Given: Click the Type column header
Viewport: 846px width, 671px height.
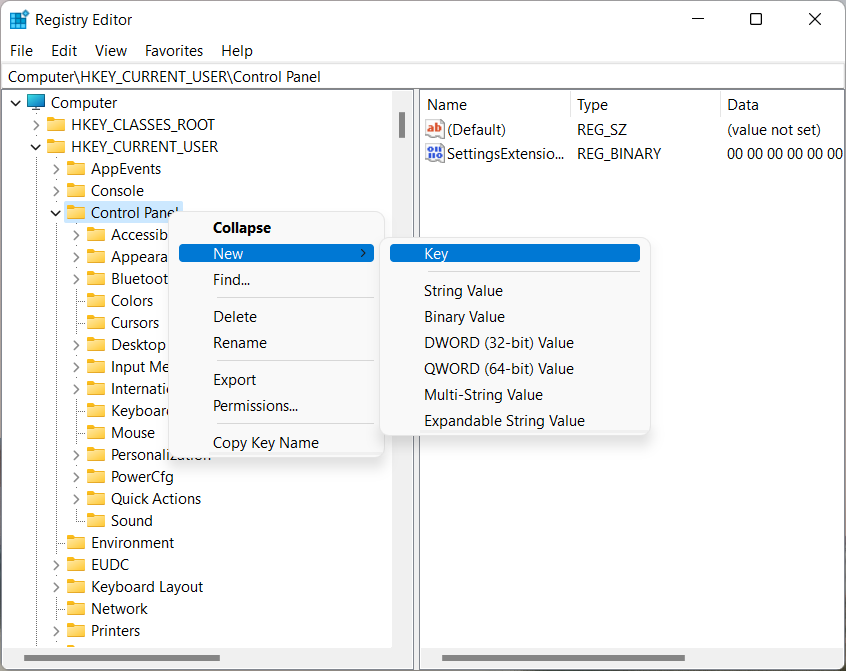Looking at the screenshot, I should [645, 105].
